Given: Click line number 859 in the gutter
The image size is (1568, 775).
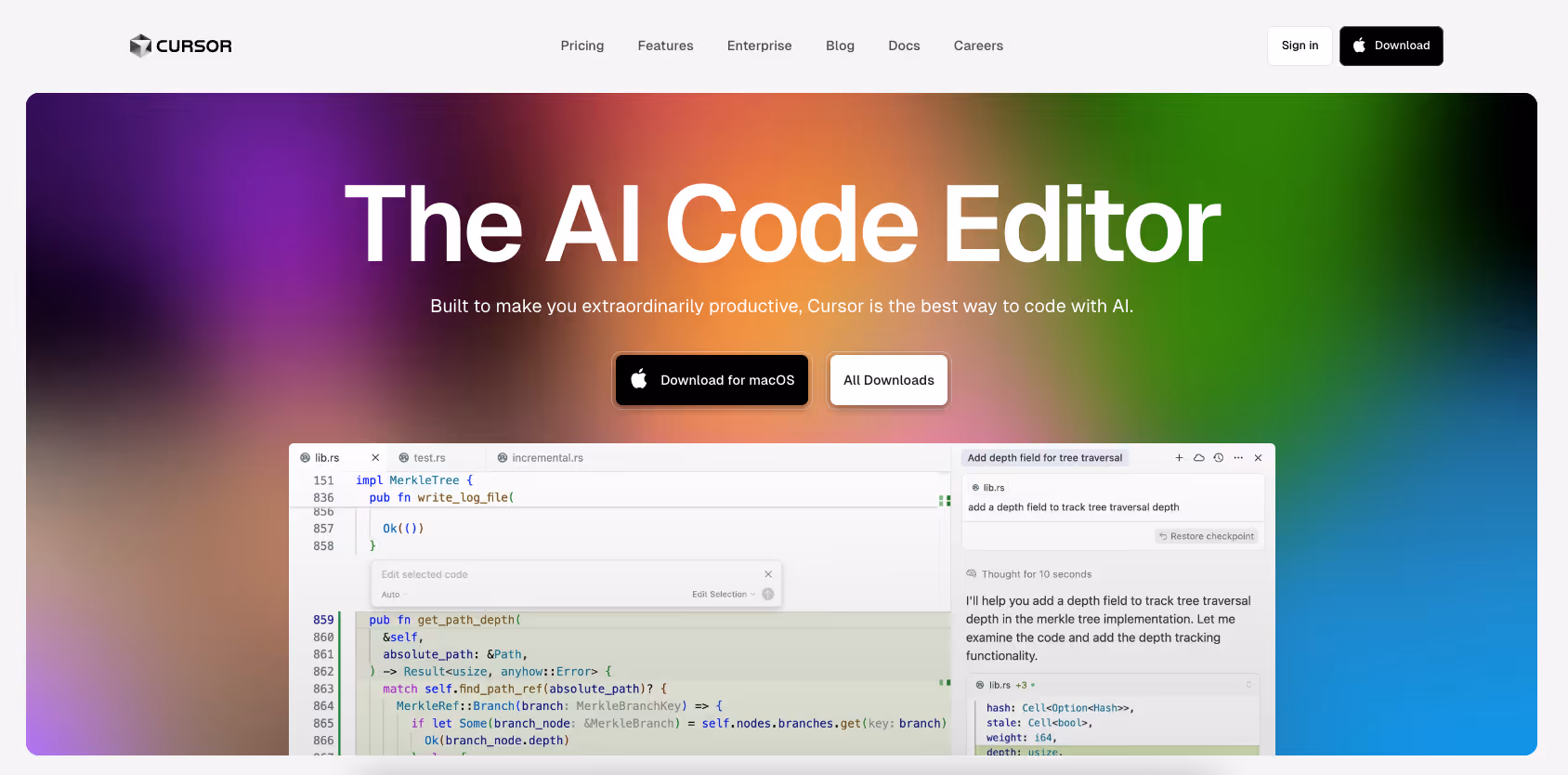Looking at the screenshot, I should 323,620.
